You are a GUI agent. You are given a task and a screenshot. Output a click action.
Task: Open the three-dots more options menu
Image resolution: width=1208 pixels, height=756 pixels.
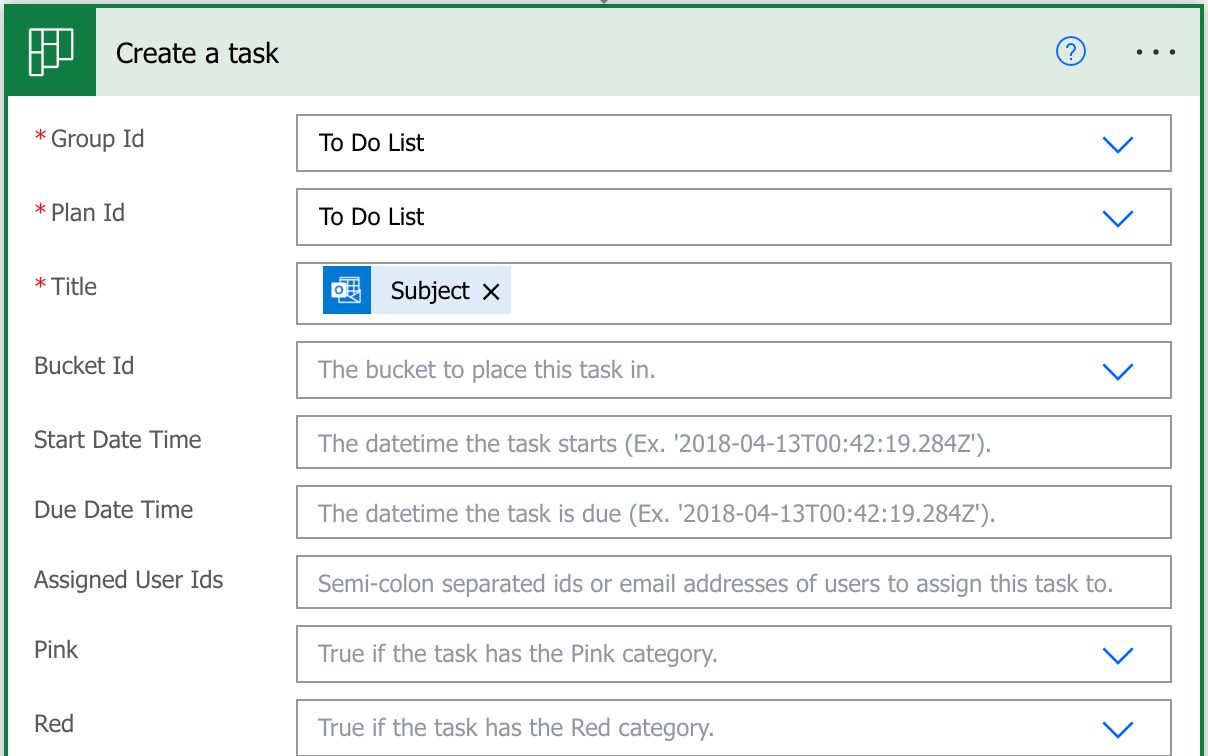tap(1157, 52)
